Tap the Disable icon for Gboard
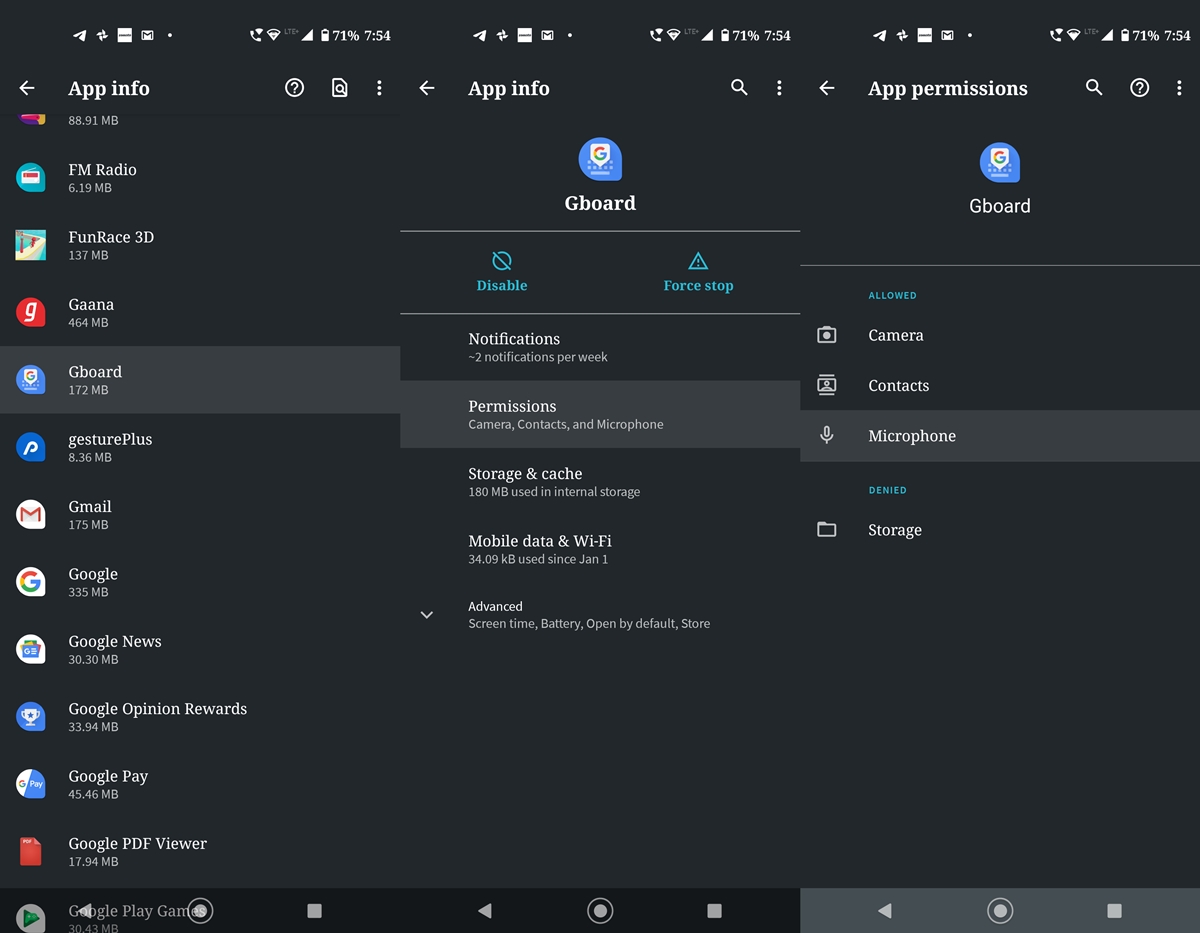Image resolution: width=1200 pixels, height=933 pixels. pyautogui.click(x=502, y=261)
